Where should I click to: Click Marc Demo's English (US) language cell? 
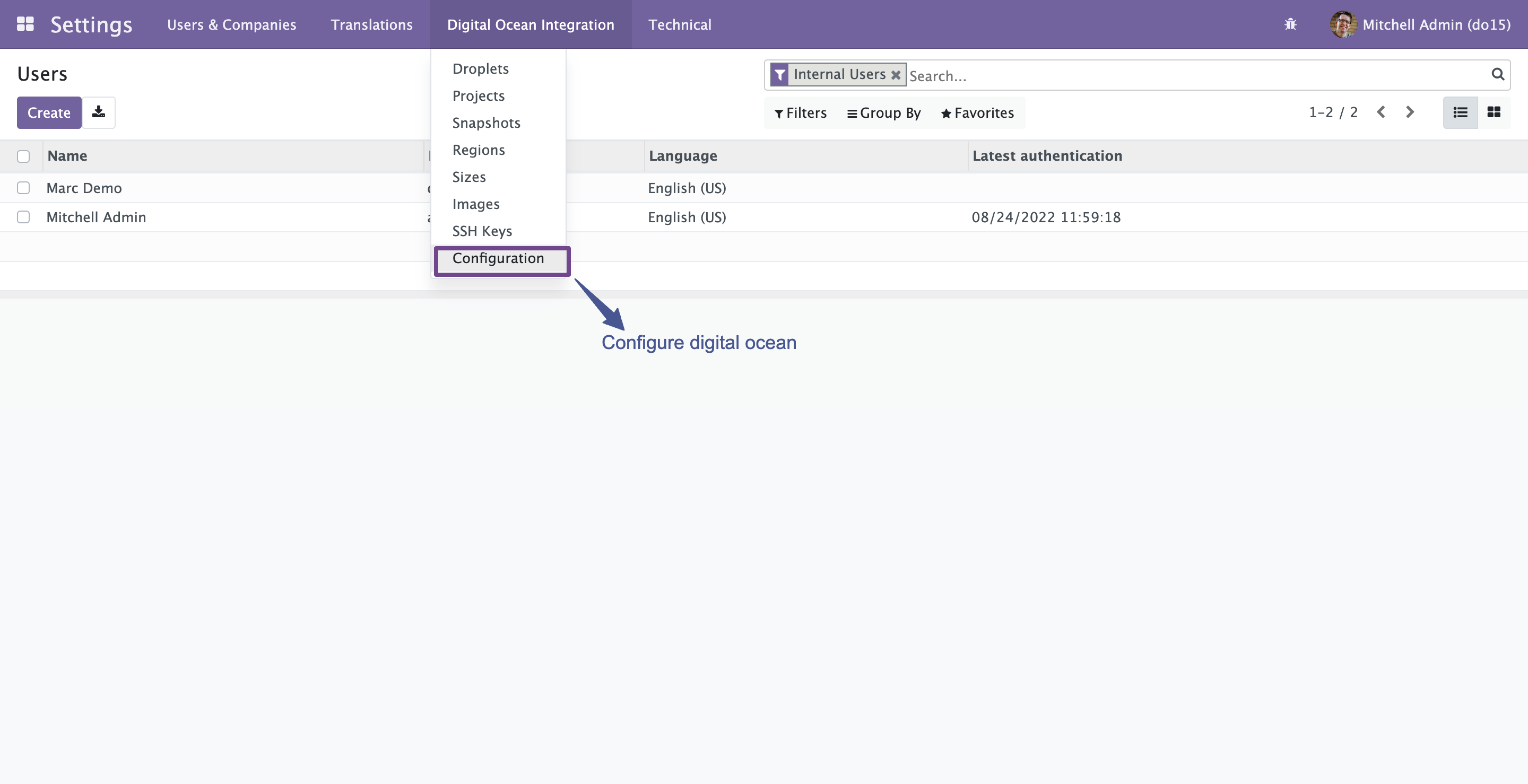point(687,188)
